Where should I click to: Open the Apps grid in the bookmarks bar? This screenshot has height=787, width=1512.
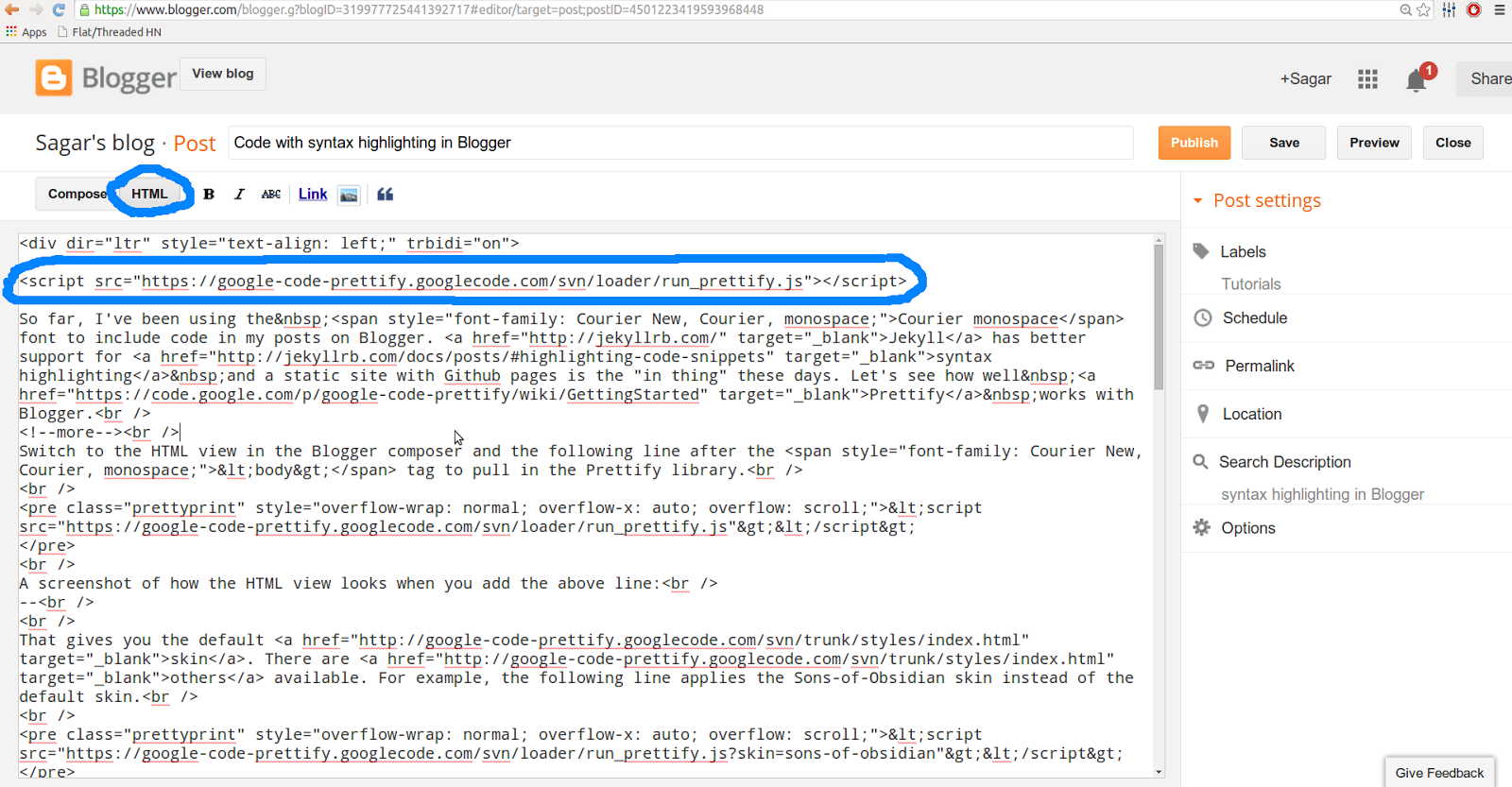(26, 32)
